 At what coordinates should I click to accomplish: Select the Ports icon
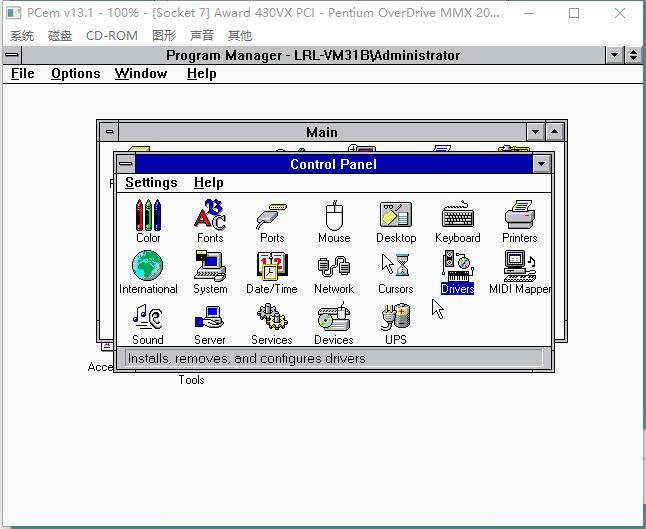coord(272,221)
